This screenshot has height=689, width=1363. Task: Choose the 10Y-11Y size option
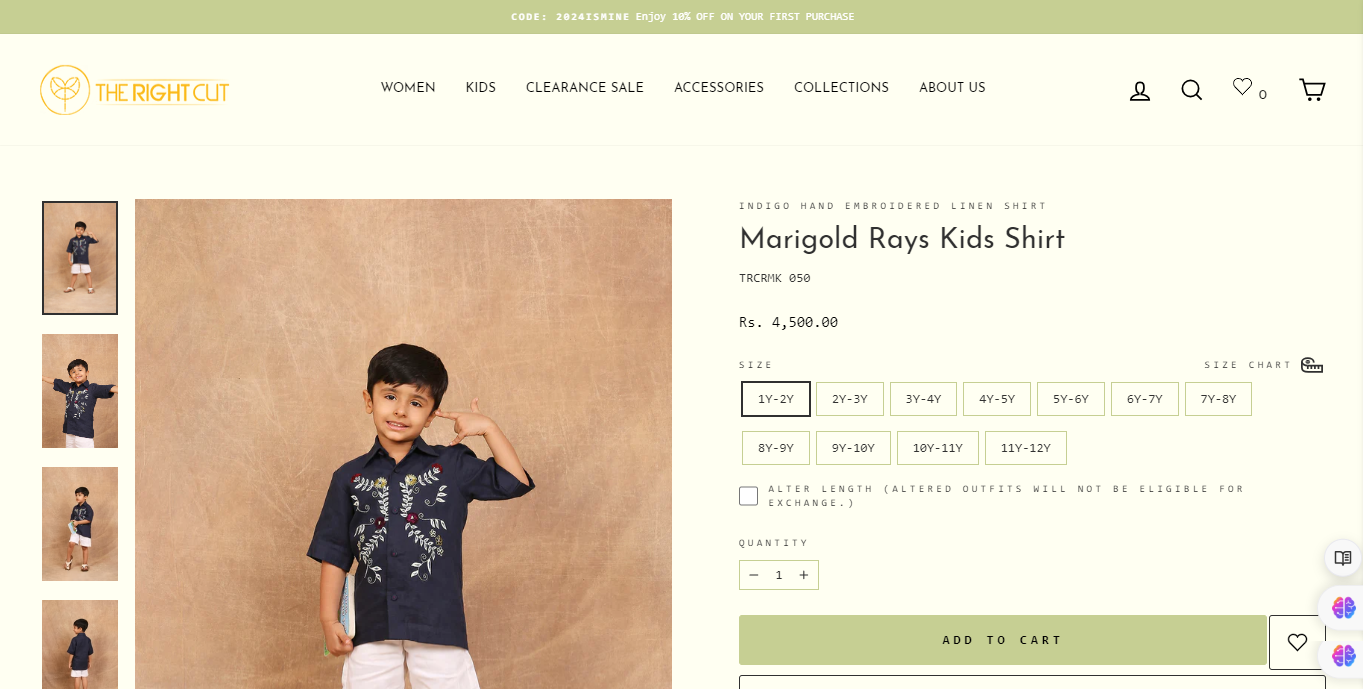tap(937, 448)
